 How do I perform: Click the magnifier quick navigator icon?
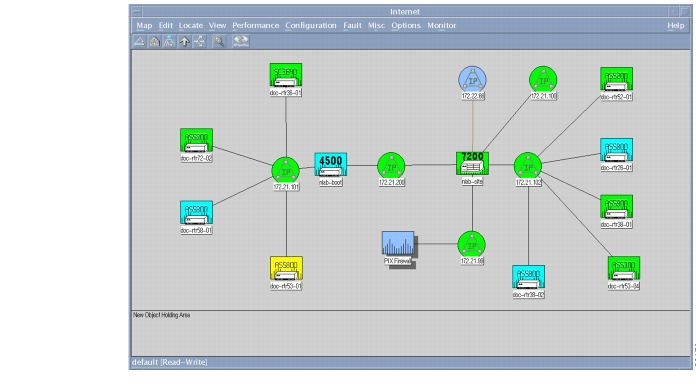pos(219,41)
